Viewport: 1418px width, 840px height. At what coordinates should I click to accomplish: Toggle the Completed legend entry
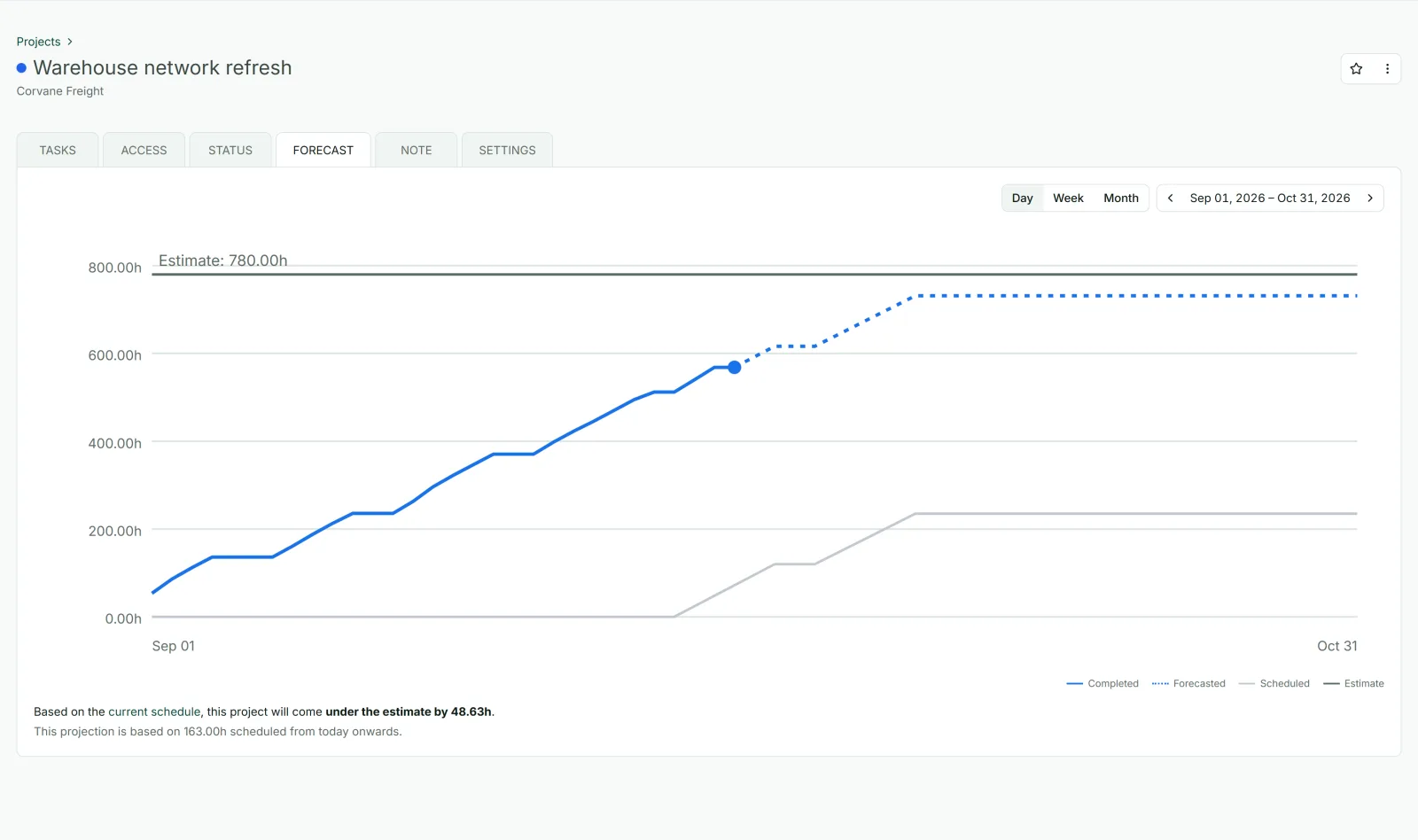(x=1102, y=683)
